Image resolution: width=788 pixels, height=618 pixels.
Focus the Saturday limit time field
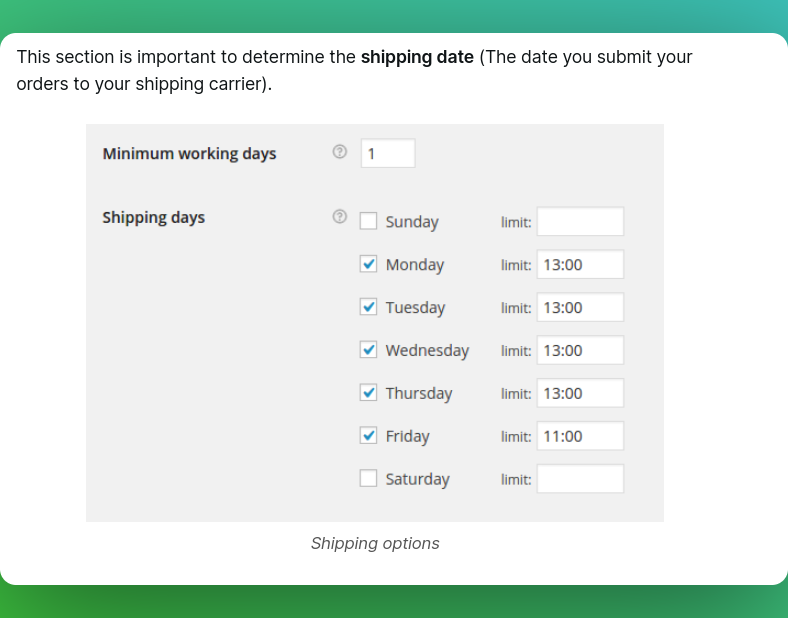click(580, 479)
